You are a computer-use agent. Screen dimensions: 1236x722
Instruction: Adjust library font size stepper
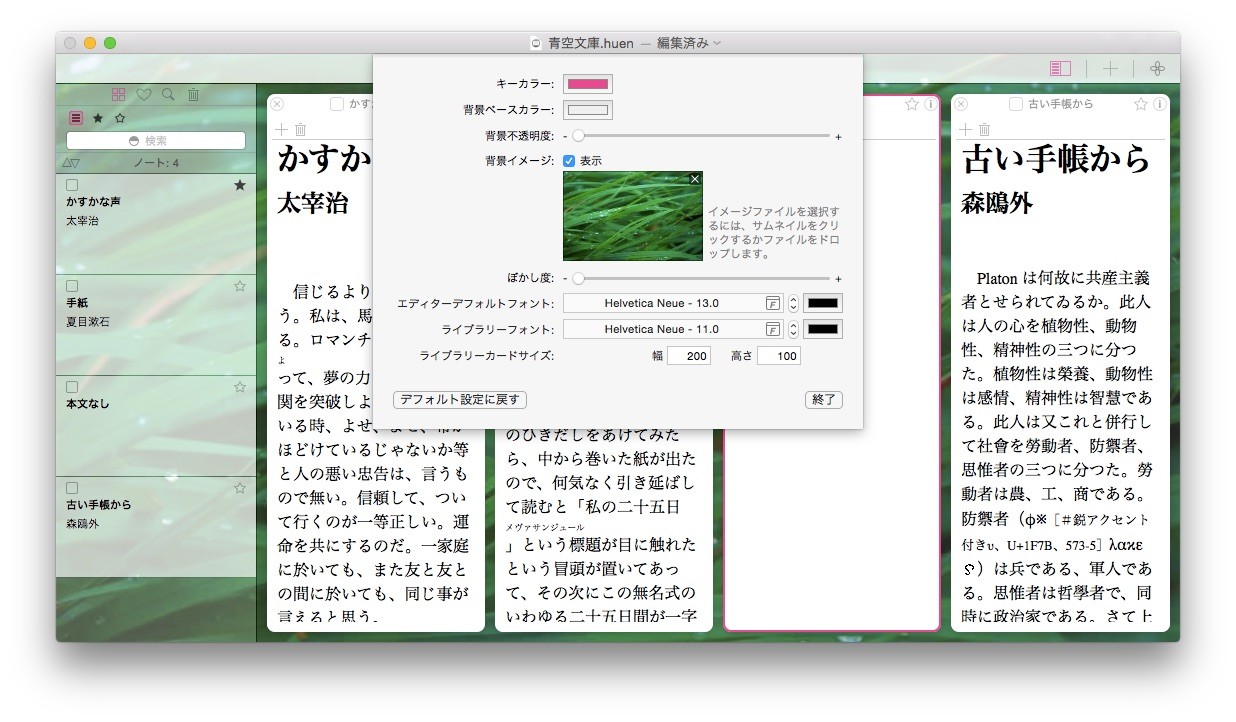793,329
